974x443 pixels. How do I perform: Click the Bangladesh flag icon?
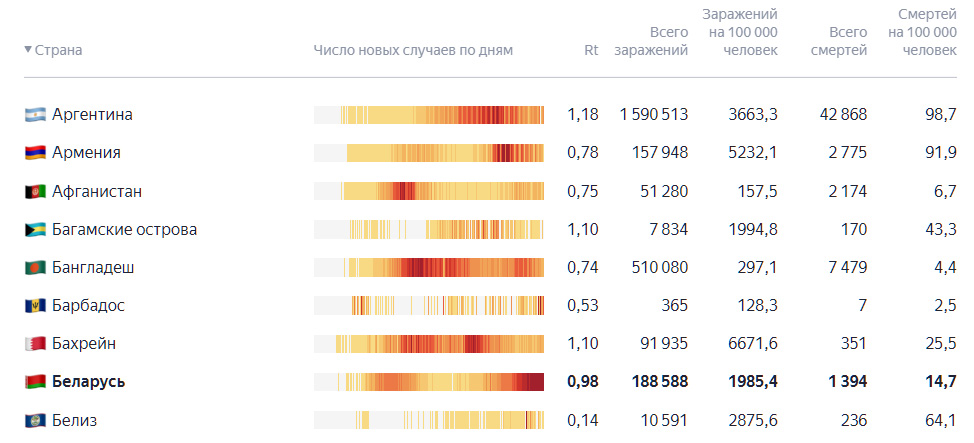(x=35, y=268)
